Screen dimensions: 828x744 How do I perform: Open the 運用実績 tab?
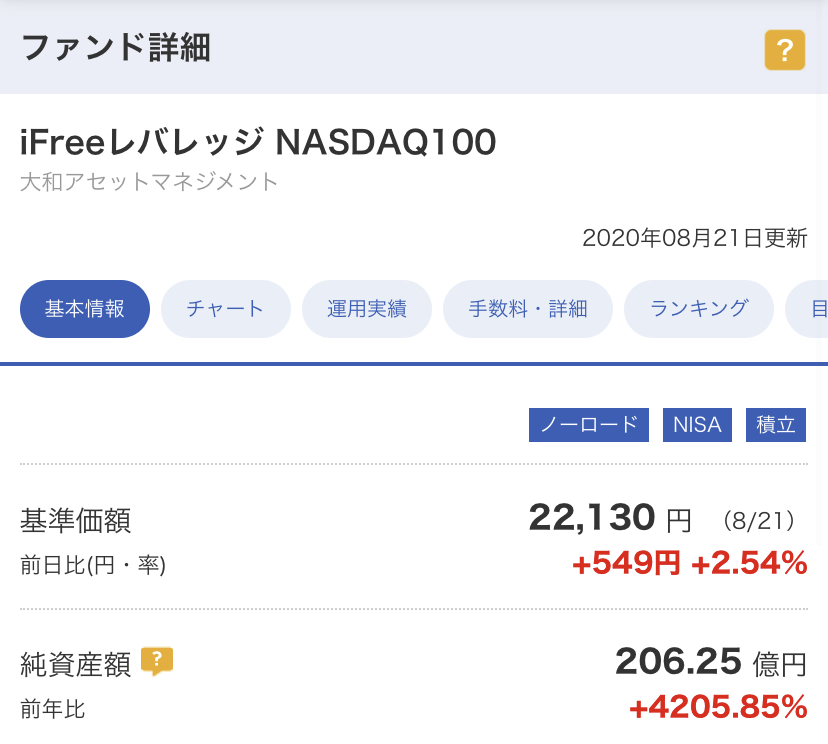(367, 309)
